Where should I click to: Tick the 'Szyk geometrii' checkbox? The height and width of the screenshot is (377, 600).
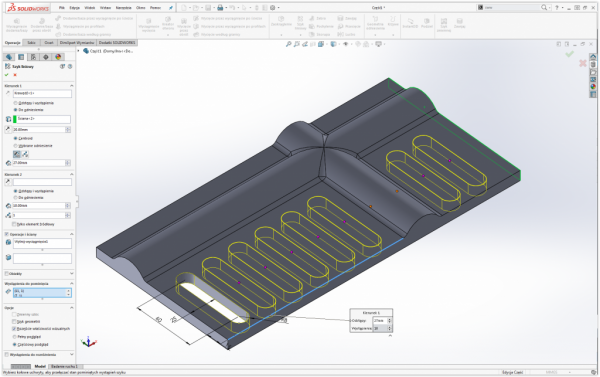click(x=14, y=322)
